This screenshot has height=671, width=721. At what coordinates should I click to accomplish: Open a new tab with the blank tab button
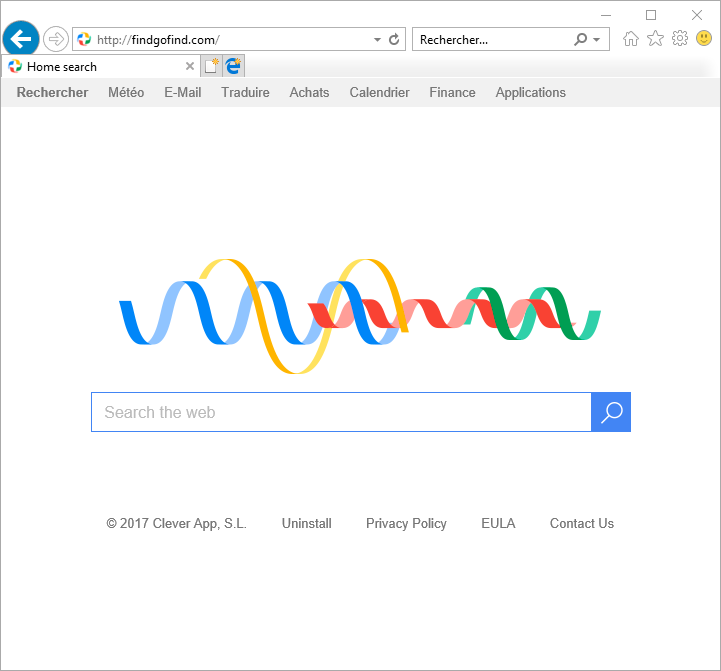click(211, 66)
